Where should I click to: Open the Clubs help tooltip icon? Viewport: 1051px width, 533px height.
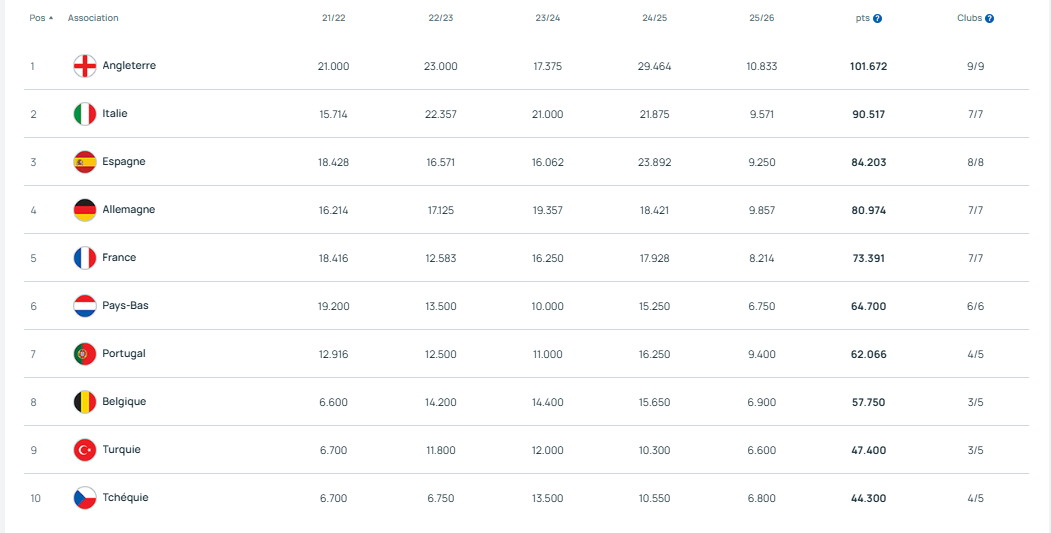(989, 19)
